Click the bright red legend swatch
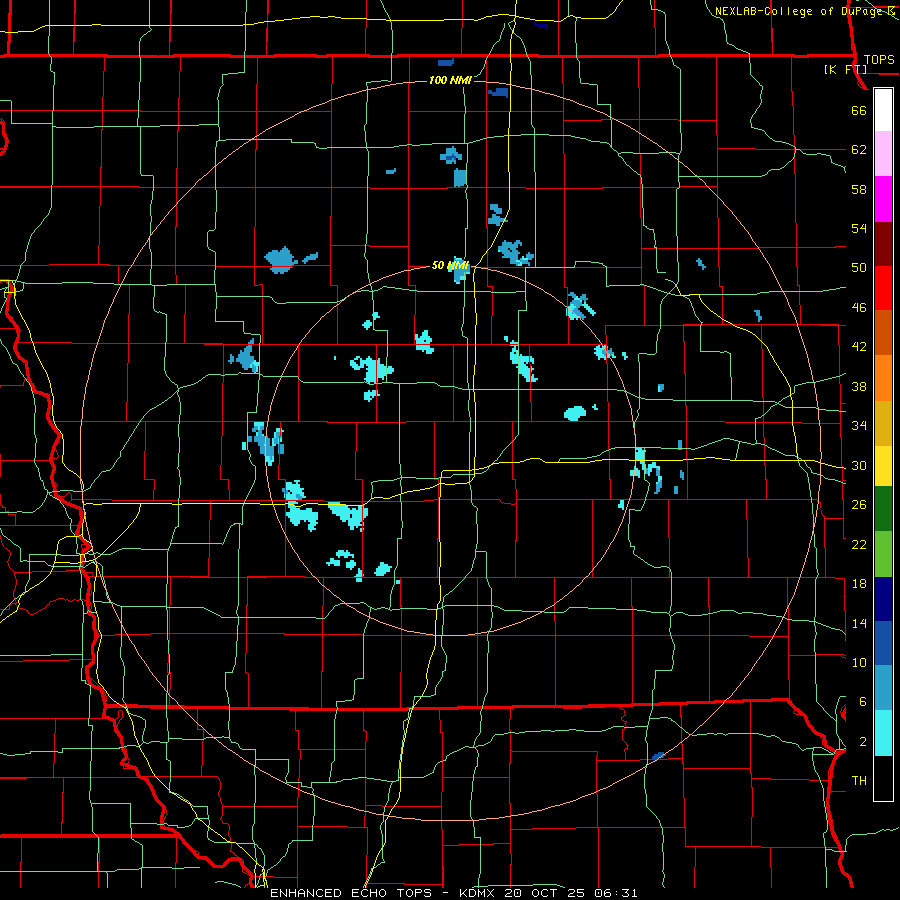 [x=883, y=288]
